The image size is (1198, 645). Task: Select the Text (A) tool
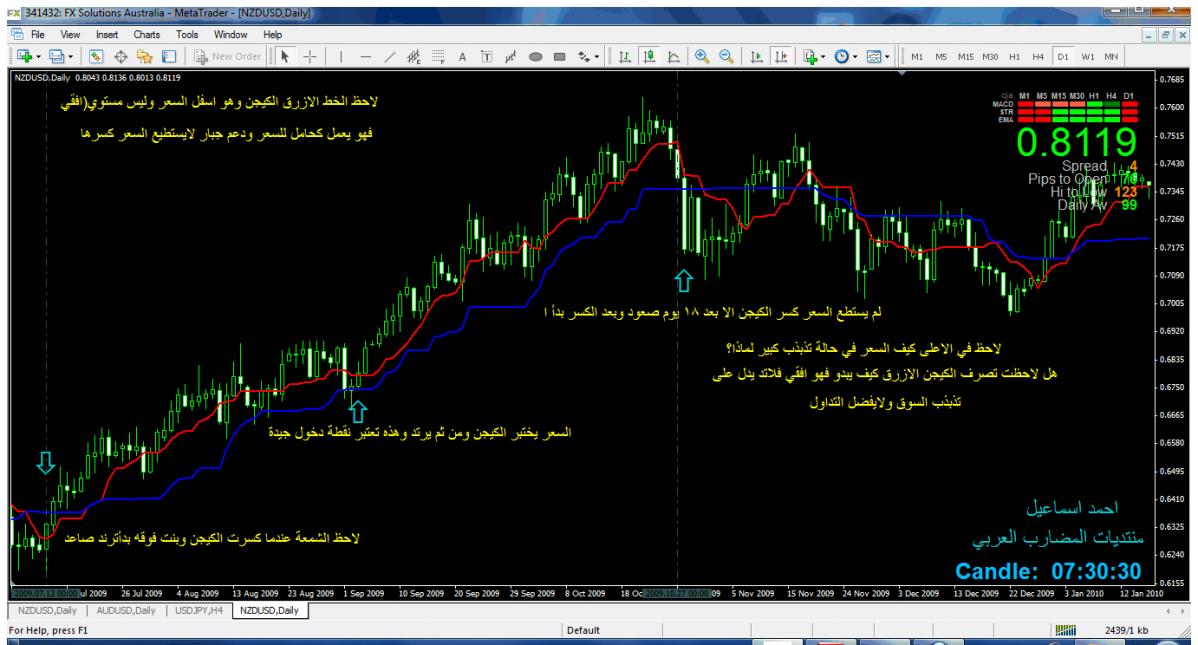pos(462,57)
